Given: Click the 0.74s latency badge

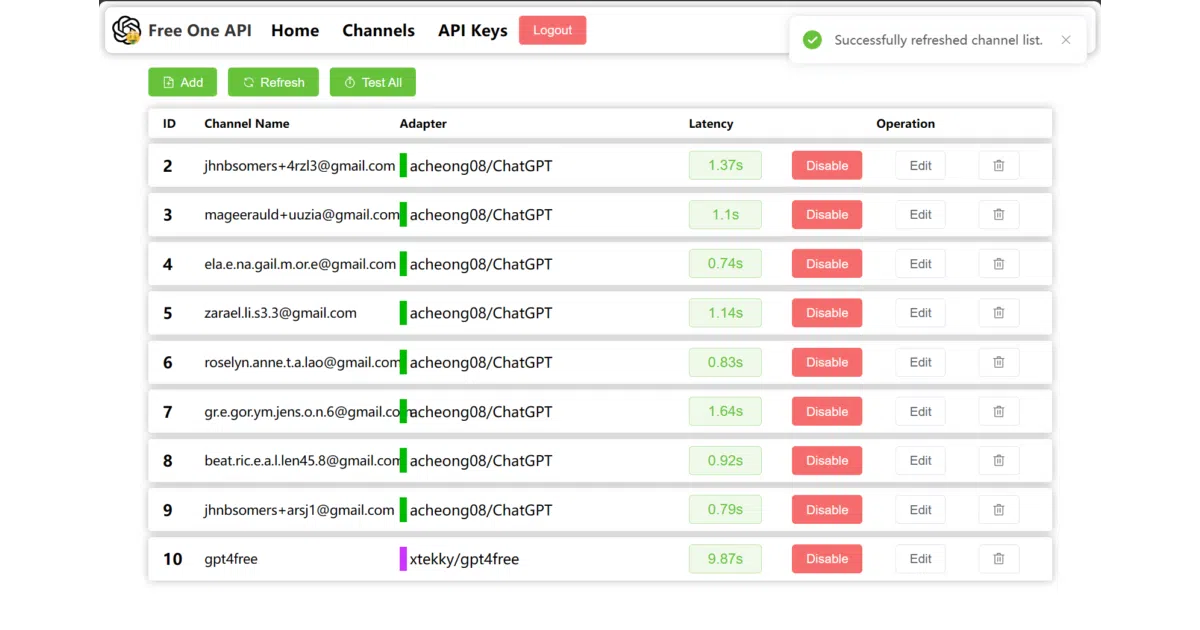Looking at the screenshot, I should [725, 264].
